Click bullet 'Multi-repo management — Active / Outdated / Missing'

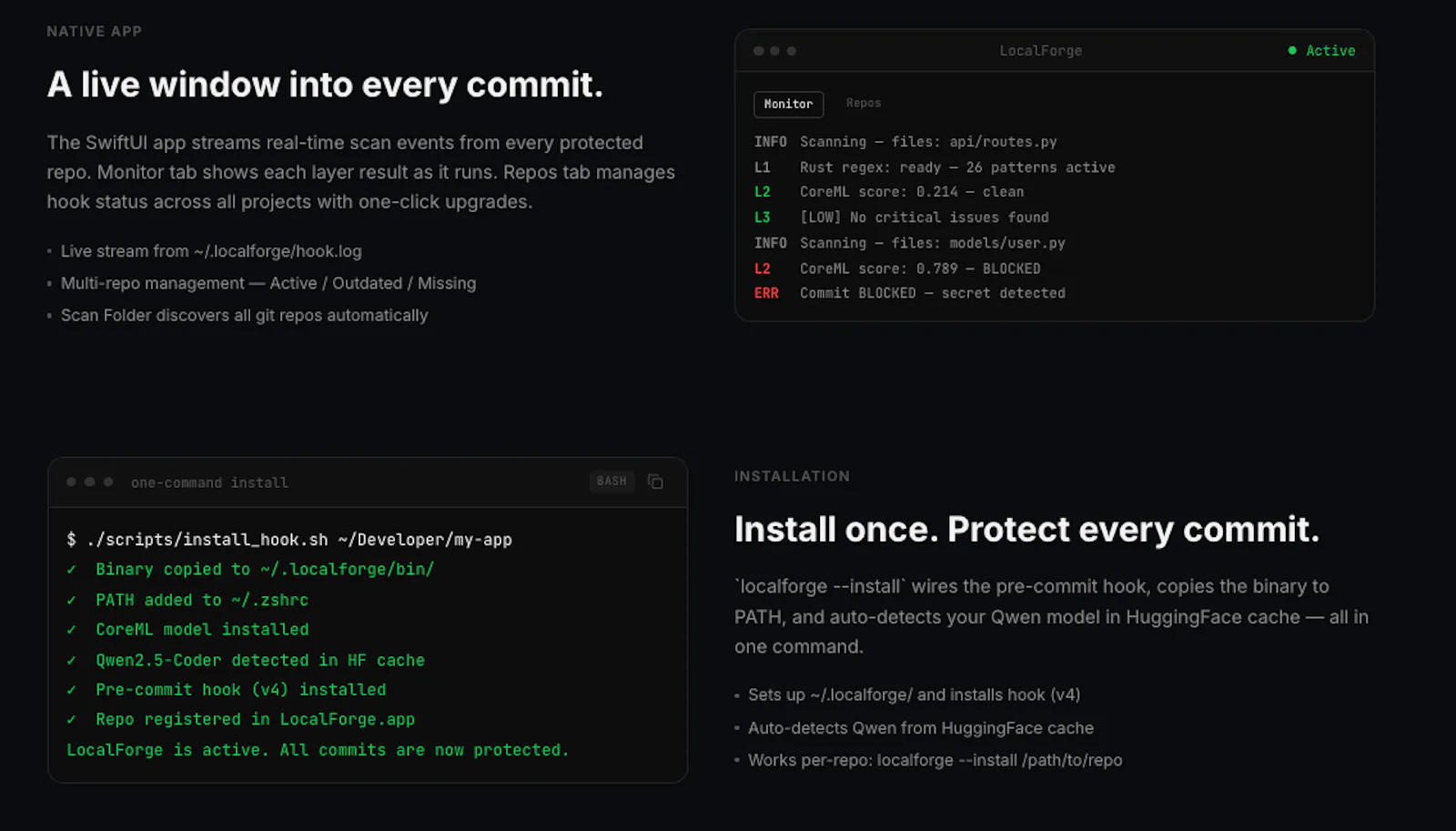(268, 283)
